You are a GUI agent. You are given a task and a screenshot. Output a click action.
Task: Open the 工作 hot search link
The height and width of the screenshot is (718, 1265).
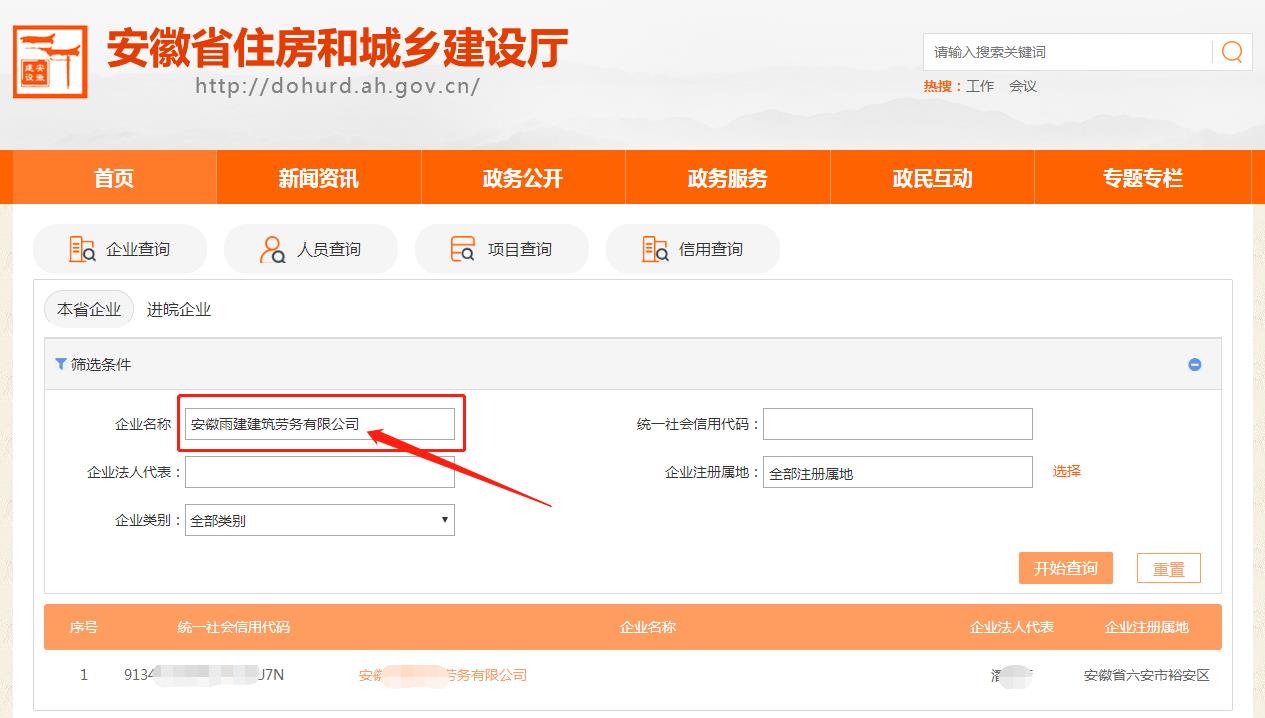pyautogui.click(x=980, y=86)
